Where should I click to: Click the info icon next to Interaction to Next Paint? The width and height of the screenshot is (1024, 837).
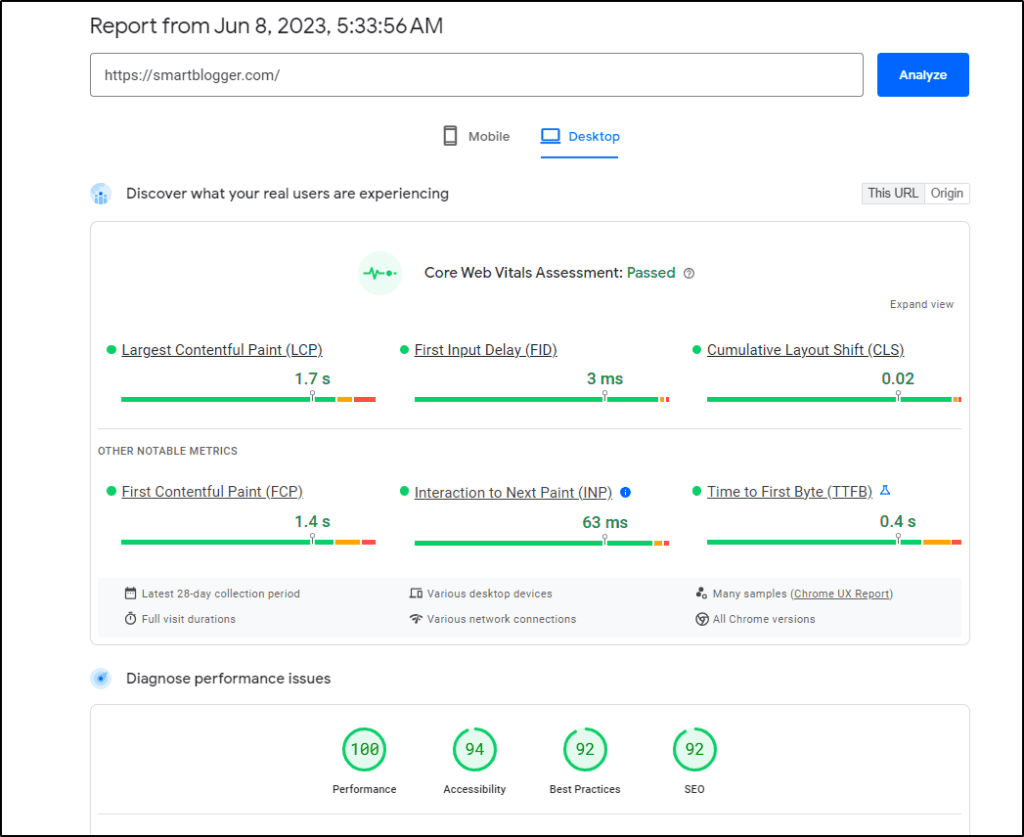[x=626, y=492]
